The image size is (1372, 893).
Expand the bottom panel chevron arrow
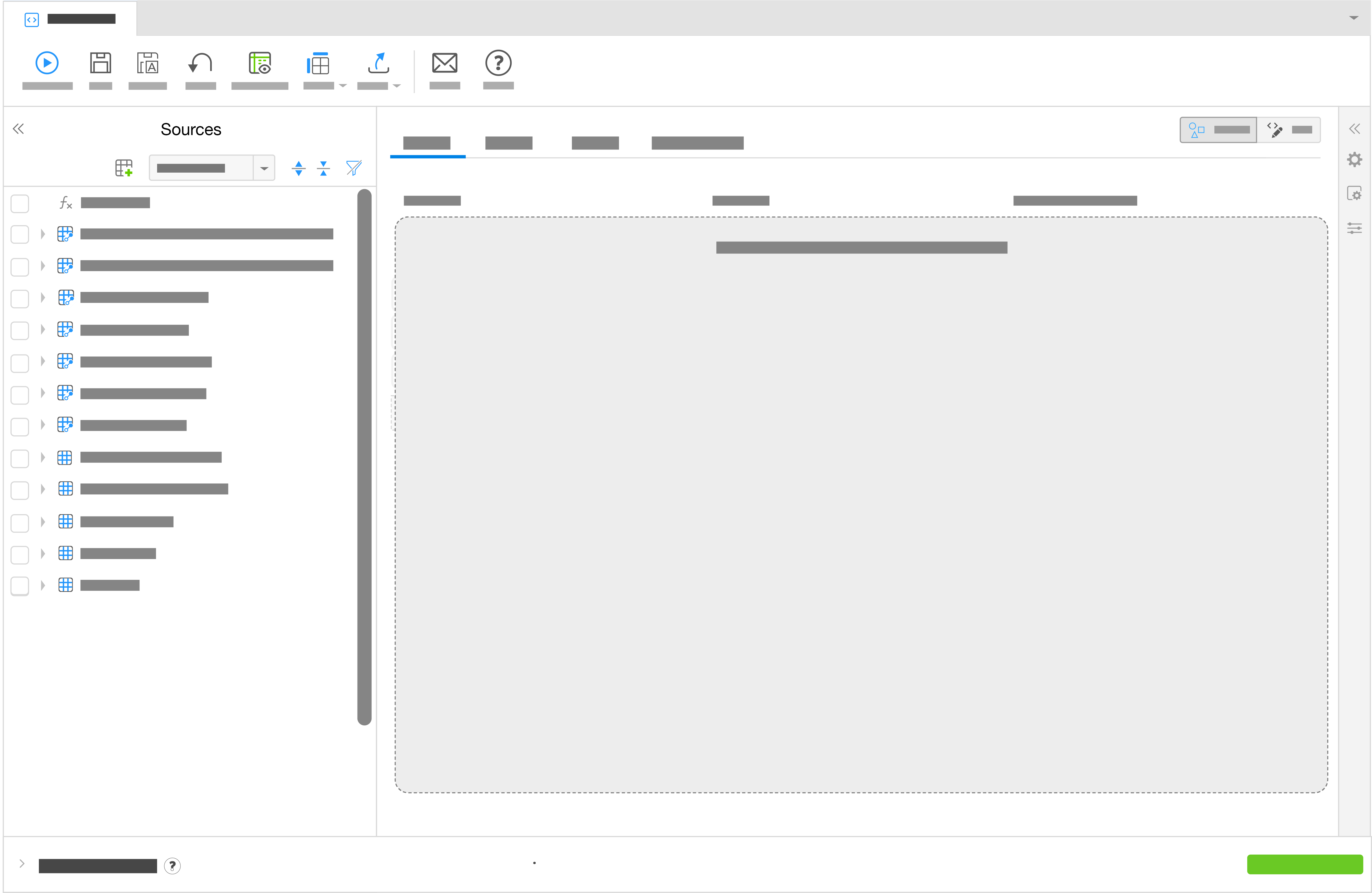(x=22, y=864)
